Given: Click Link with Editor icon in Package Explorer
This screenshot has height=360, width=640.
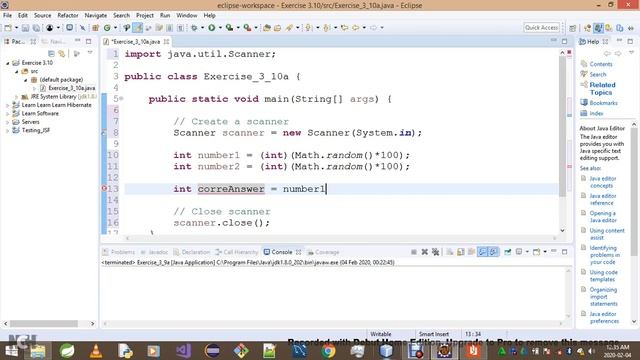Looking at the screenshot, I should pyautogui.click(x=62, y=53).
